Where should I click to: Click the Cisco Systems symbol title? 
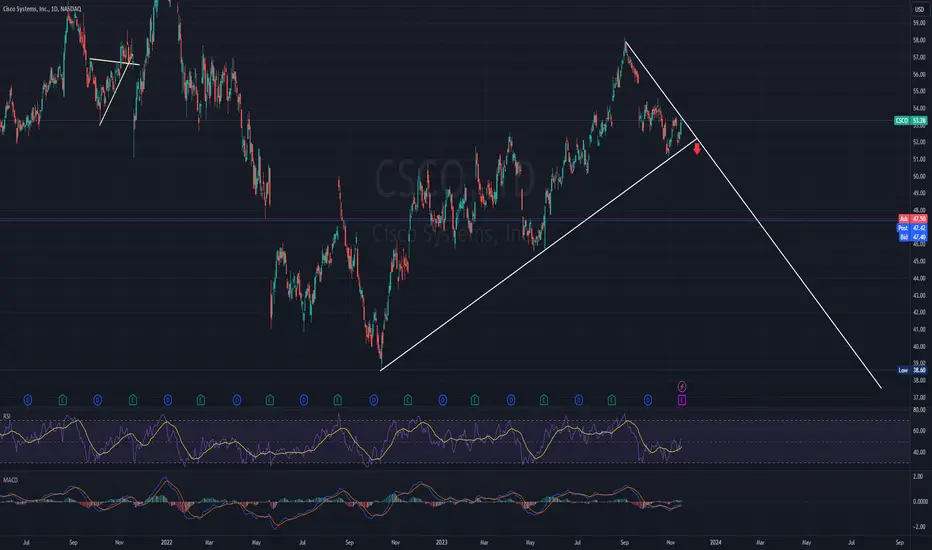(x=42, y=9)
